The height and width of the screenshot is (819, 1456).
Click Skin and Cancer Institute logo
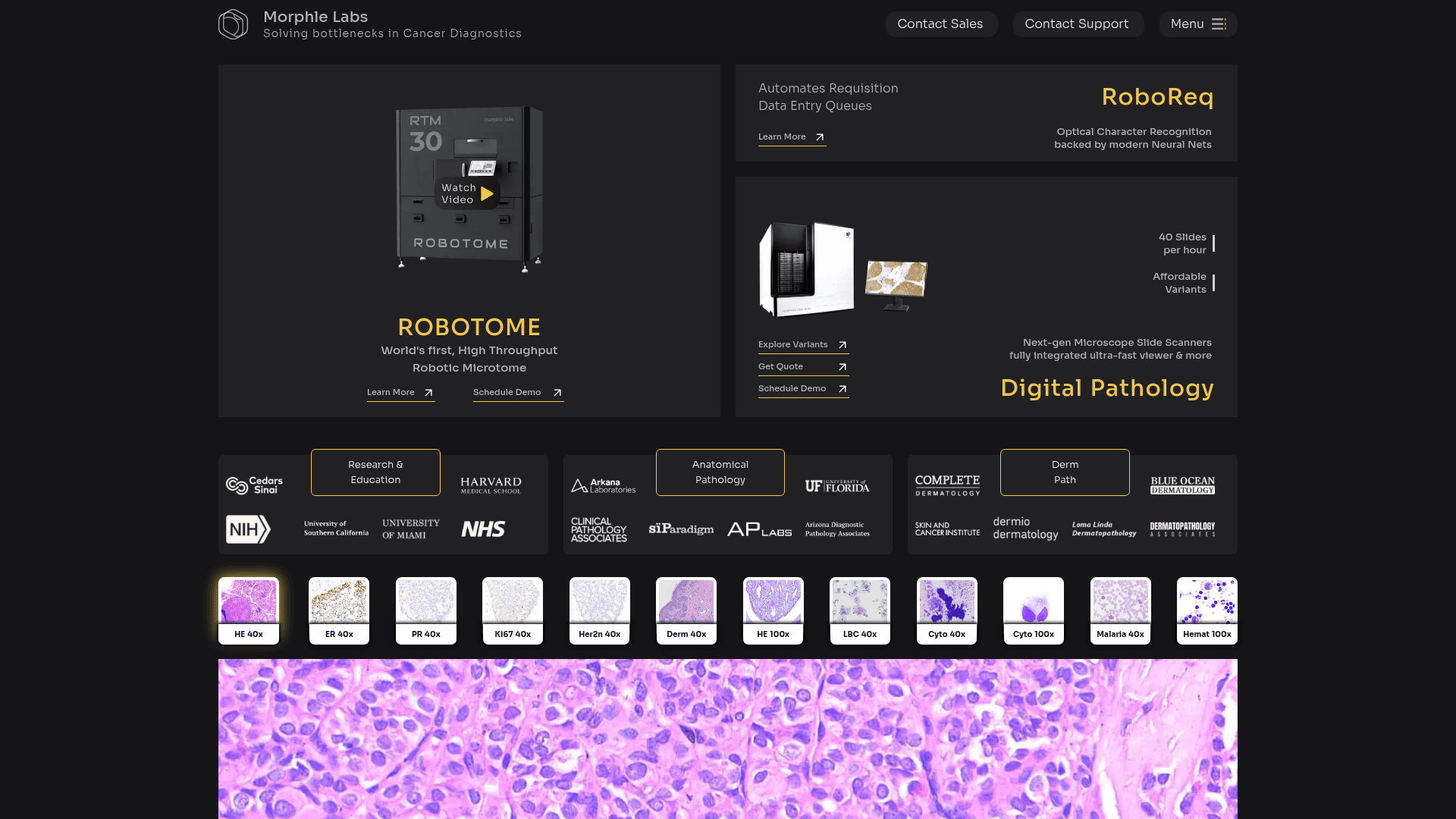947,529
